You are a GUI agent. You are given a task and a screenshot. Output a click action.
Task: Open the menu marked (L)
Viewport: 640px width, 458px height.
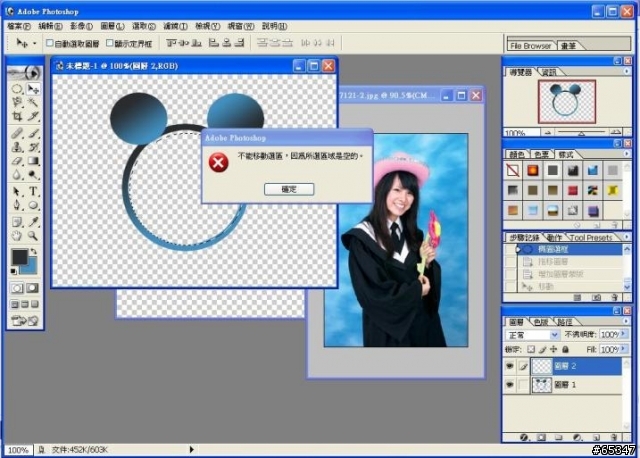click(112, 26)
